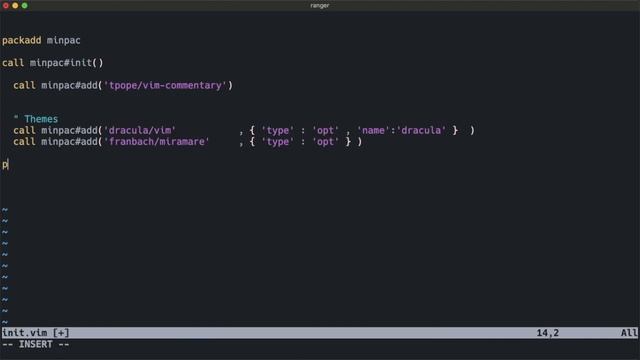
Task: Click 'call' before minpac#init()
Action: tap(13, 63)
